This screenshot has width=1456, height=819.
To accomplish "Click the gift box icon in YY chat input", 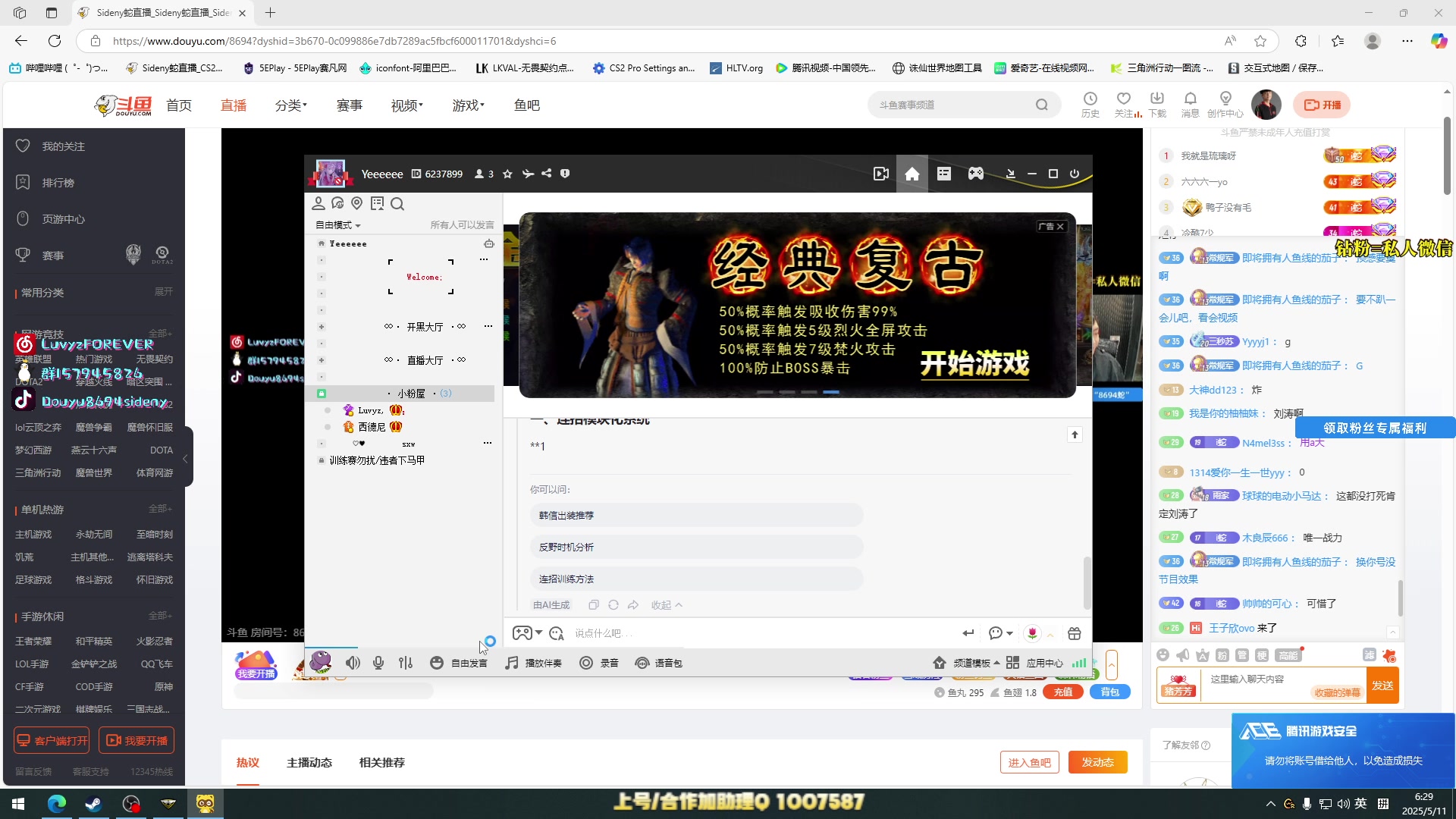I will tap(1075, 633).
